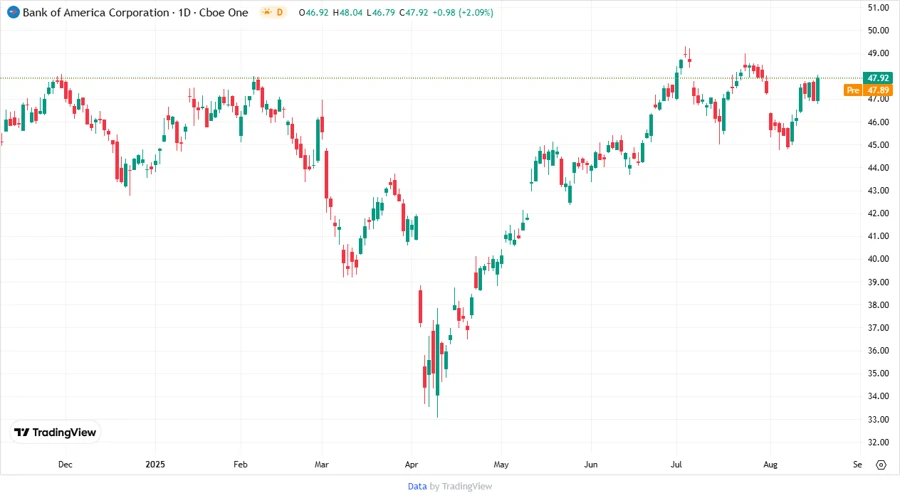This screenshot has width=900, height=498.
Task: Click the 40.00 price axis label
Action: point(879,259)
